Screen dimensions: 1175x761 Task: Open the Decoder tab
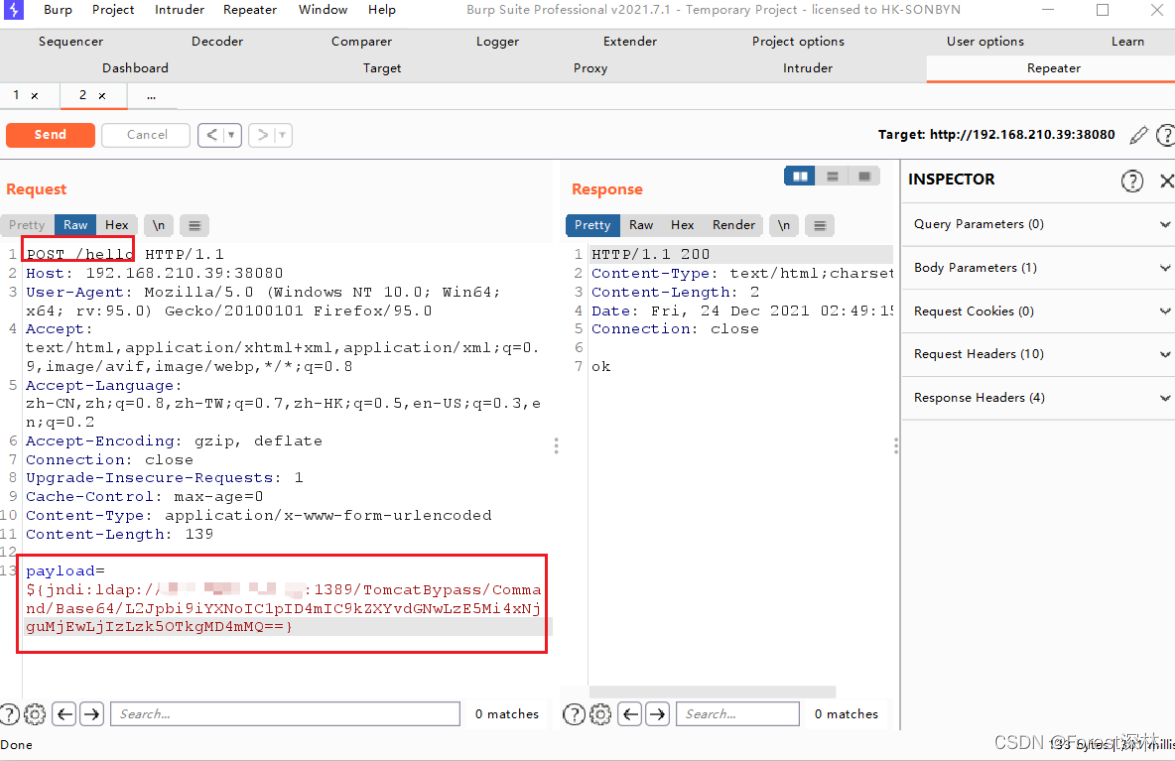217,42
